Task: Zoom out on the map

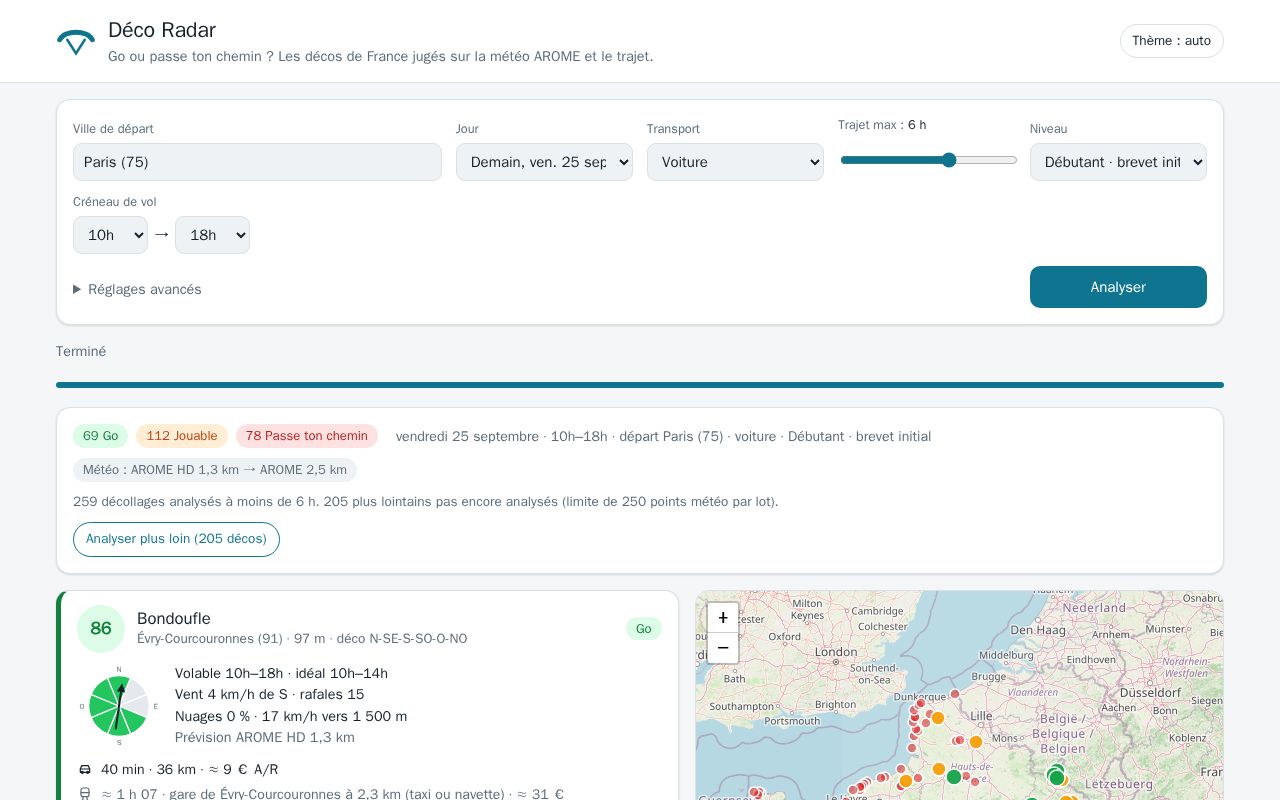Action: (x=723, y=648)
